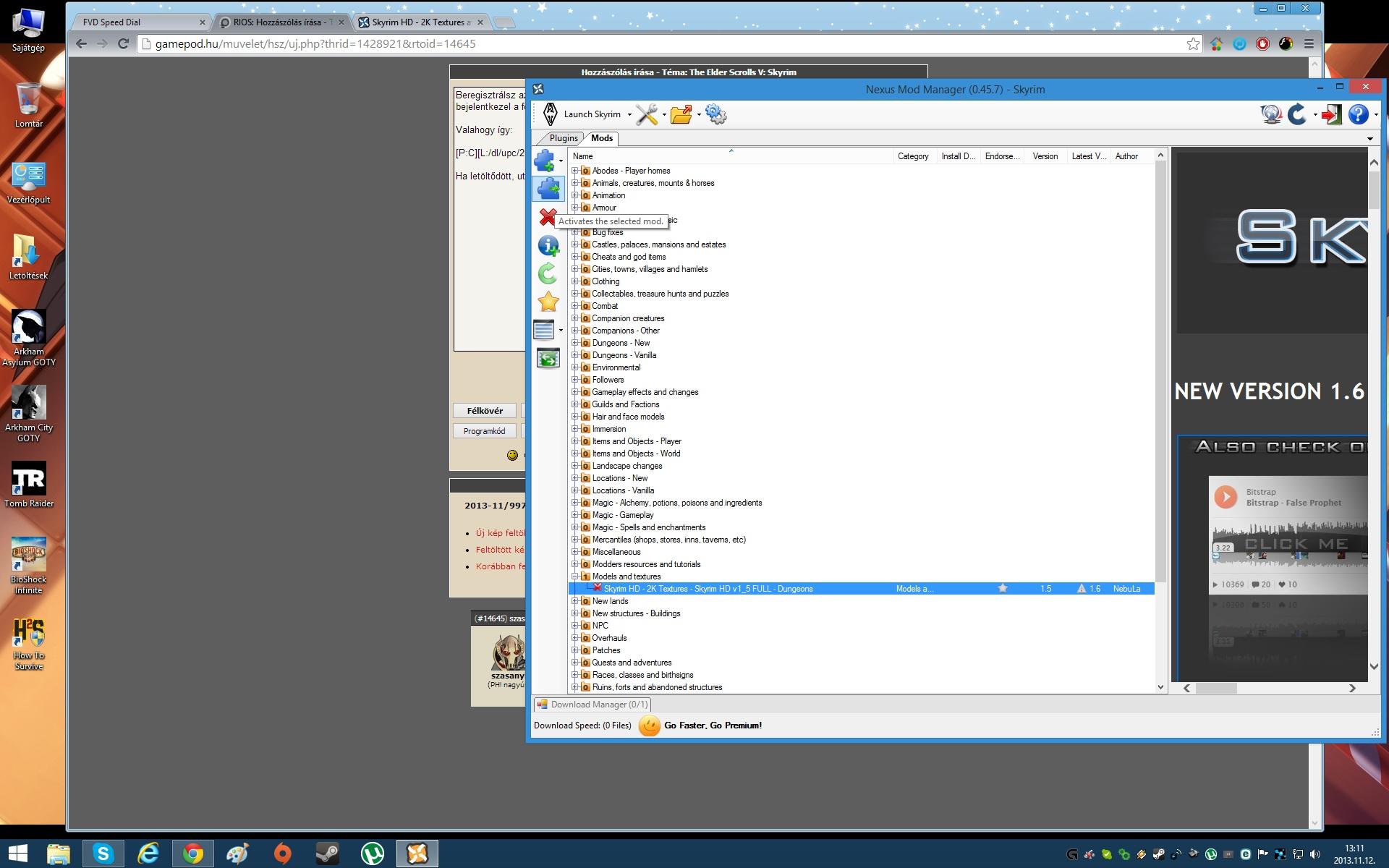Image resolution: width=1389 pixels, height=868 pixels.
Task: Click the green check for updates arrow
Action: 548,273
